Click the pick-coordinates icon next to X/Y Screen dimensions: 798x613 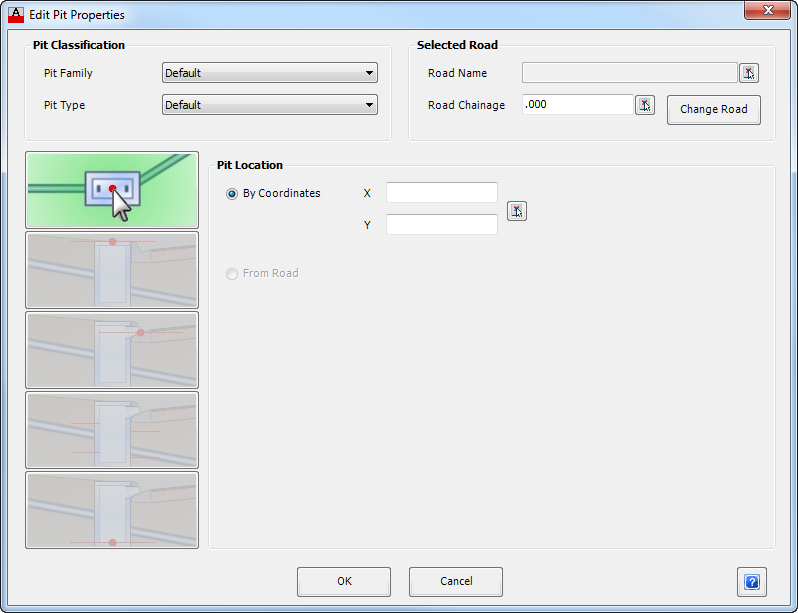(x=517, y=211)
